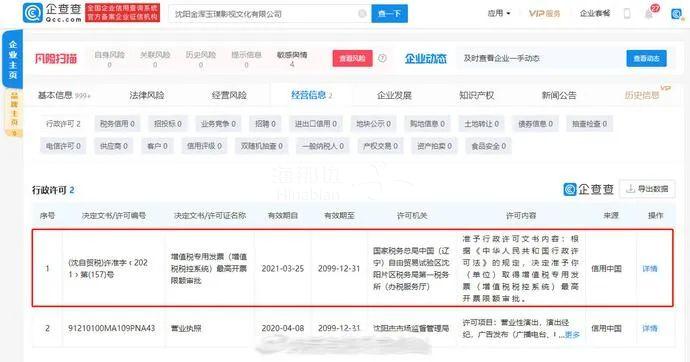Clear the search box with the X icon

(x=362, y=14)
